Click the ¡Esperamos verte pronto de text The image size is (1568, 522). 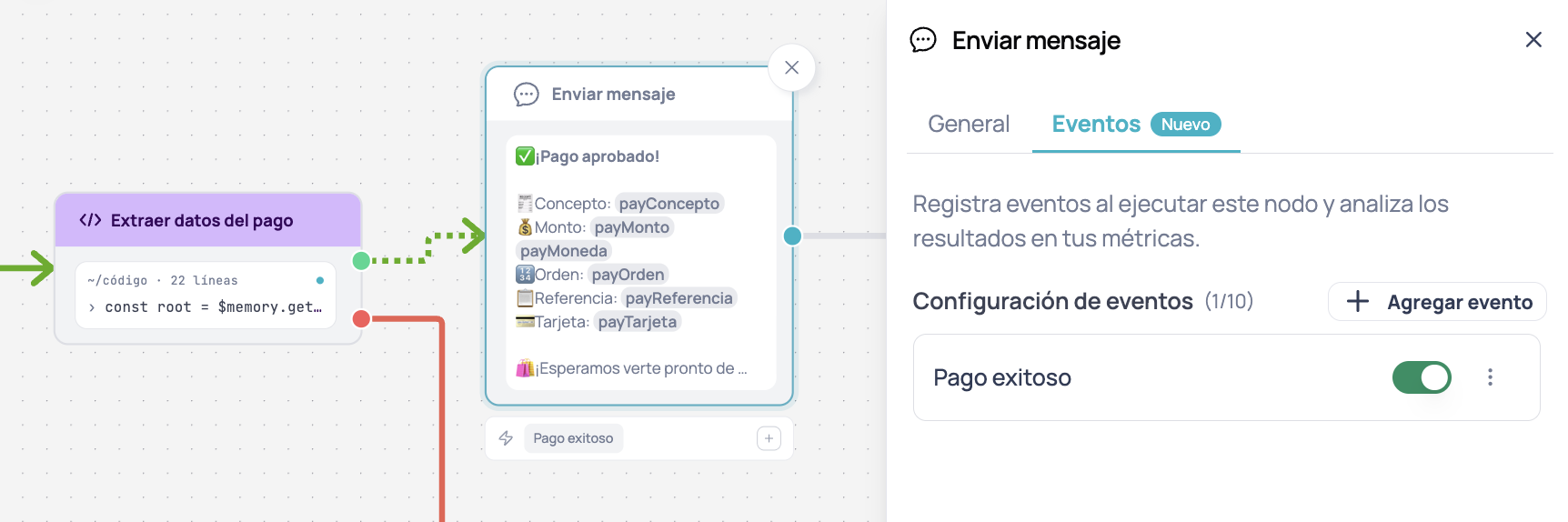(641, 368)
